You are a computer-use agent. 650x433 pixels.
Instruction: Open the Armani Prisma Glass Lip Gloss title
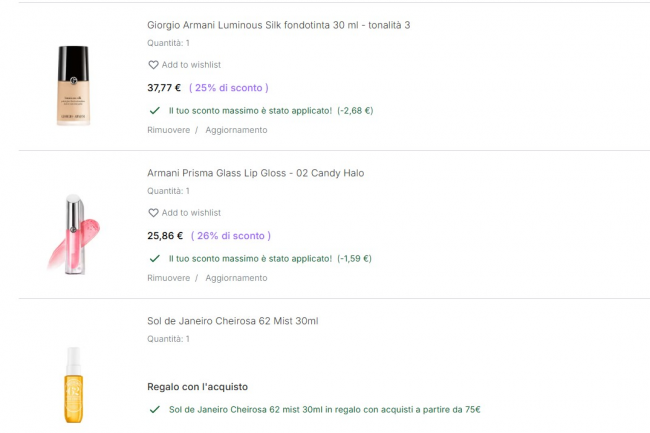pyautogui.click(x=255, y=173)
